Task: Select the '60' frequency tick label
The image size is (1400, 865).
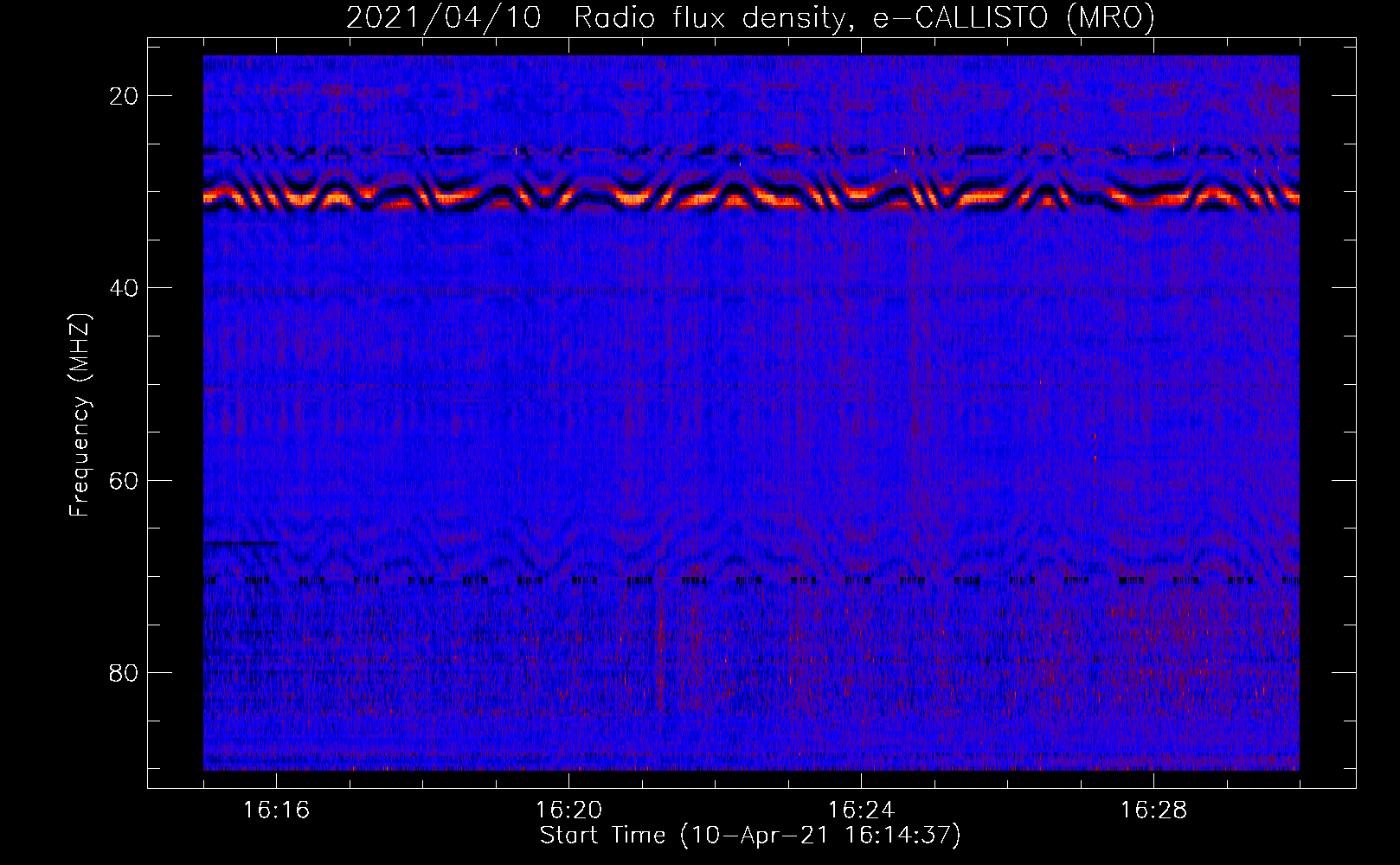Action: point(124,480)
